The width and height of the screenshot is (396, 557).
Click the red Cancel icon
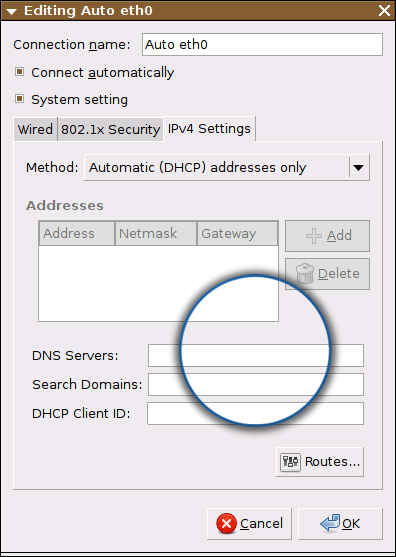click(226, 524)
